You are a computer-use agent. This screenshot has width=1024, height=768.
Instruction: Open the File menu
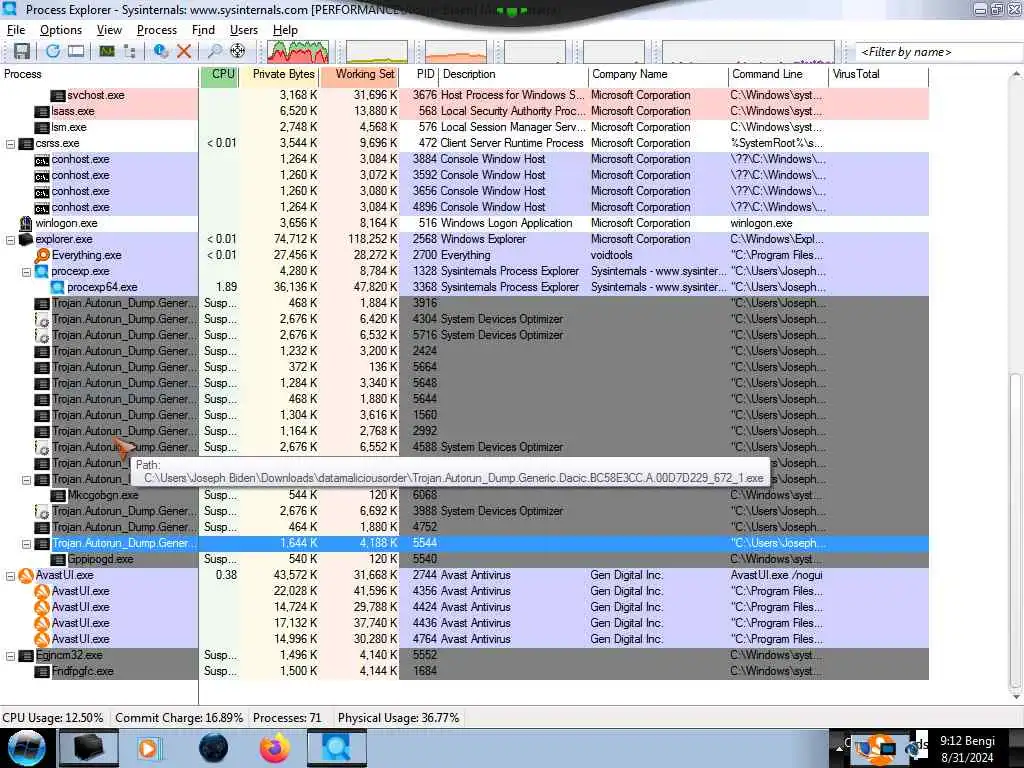[x=16, y=30]
